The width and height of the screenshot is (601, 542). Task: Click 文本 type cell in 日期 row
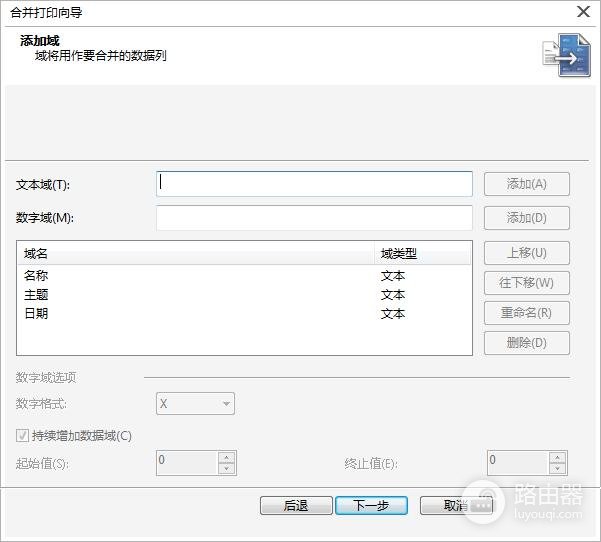pyautogui.click(x=393, y=314)
